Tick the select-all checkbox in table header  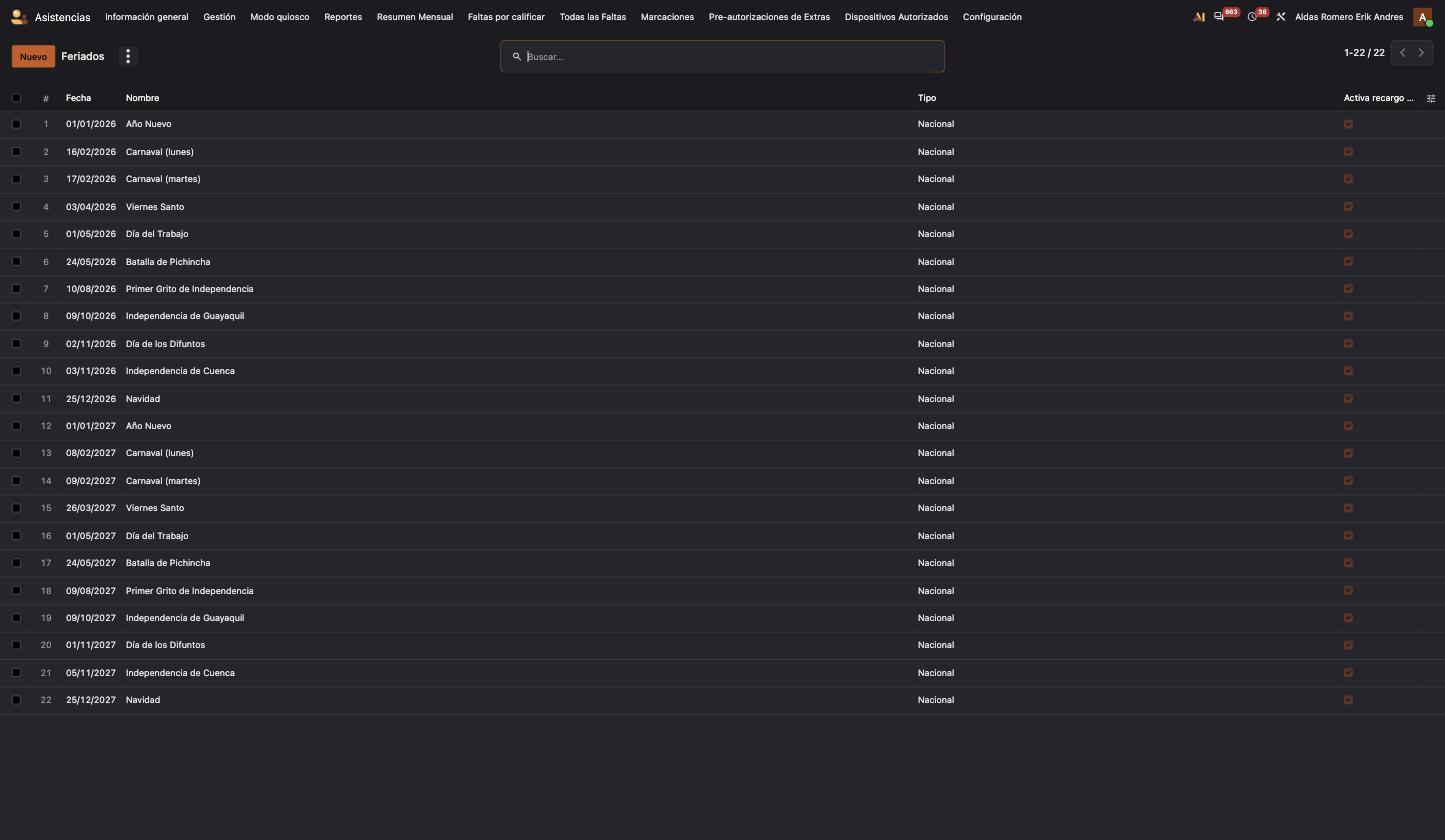click(16, 98)
